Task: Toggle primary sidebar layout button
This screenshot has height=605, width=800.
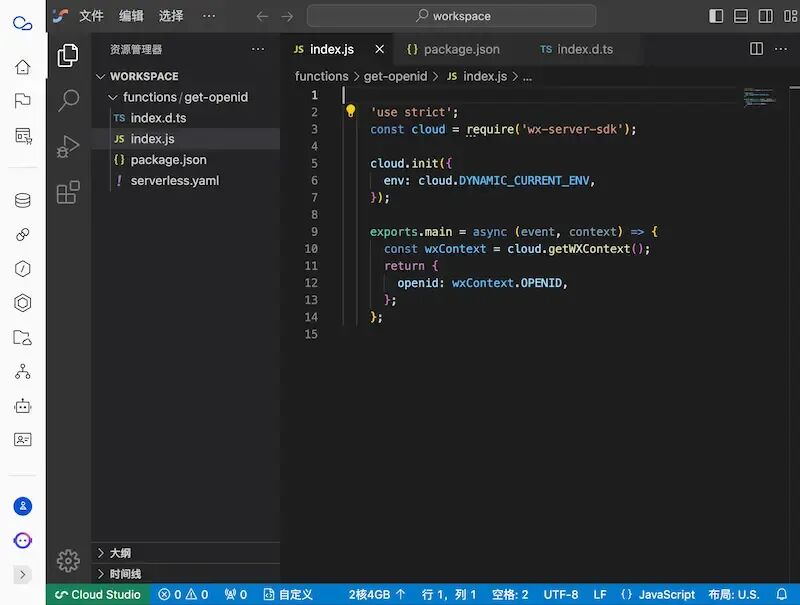Action: coord(716,16)
